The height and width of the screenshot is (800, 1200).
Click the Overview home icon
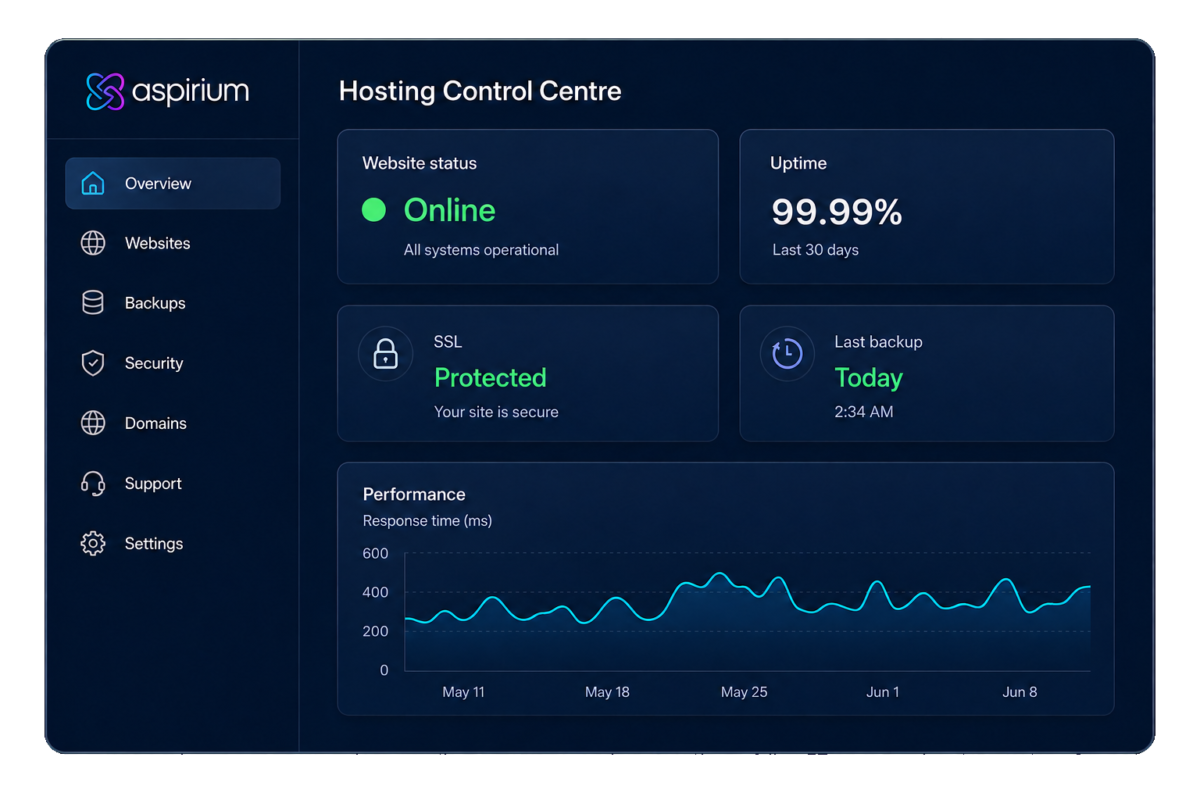pos(93,183)
